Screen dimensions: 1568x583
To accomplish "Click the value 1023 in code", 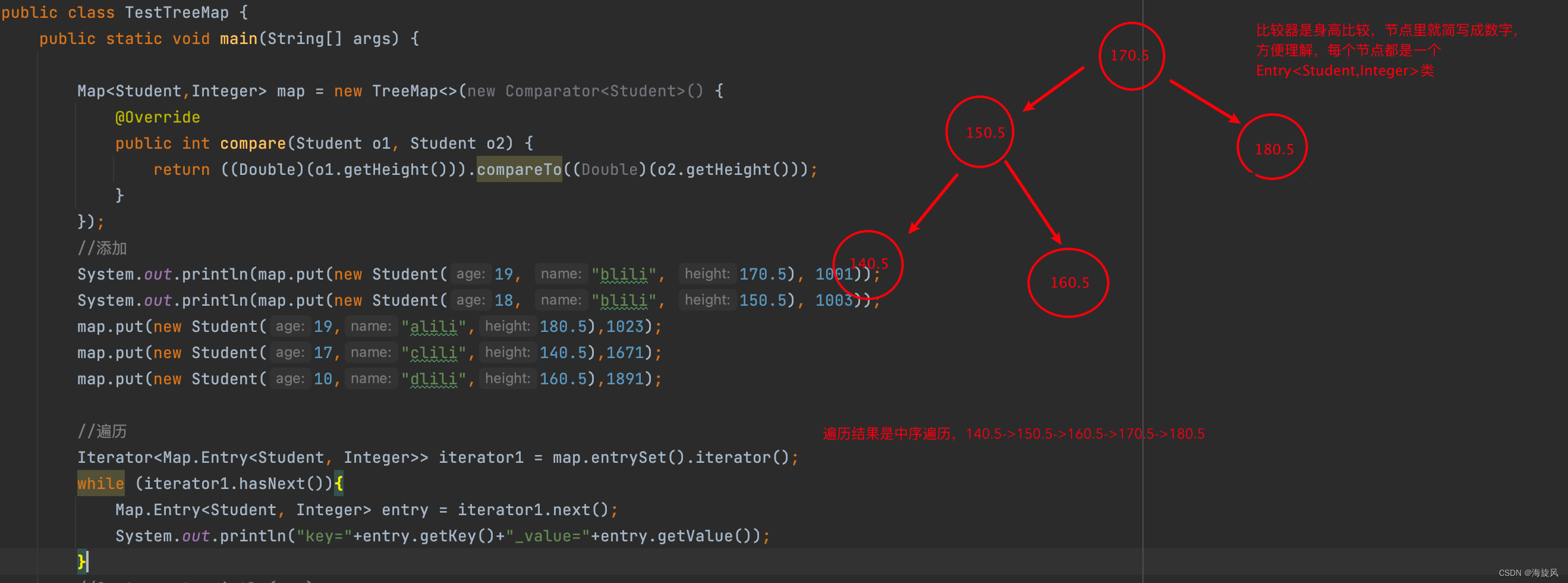I will [x=625, y=327].
